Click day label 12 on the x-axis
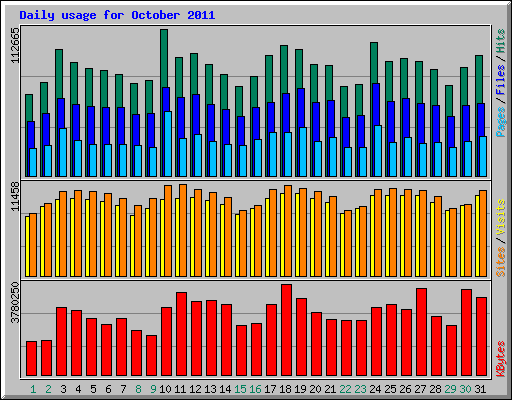The width and height of the screenshot is (512, 400). click(x=195, y=389)
